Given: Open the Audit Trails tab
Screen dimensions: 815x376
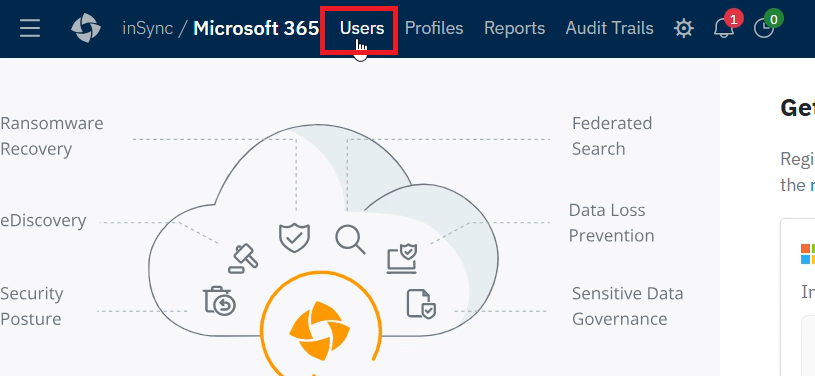Looking at the screenshot, I should (610, 28).
